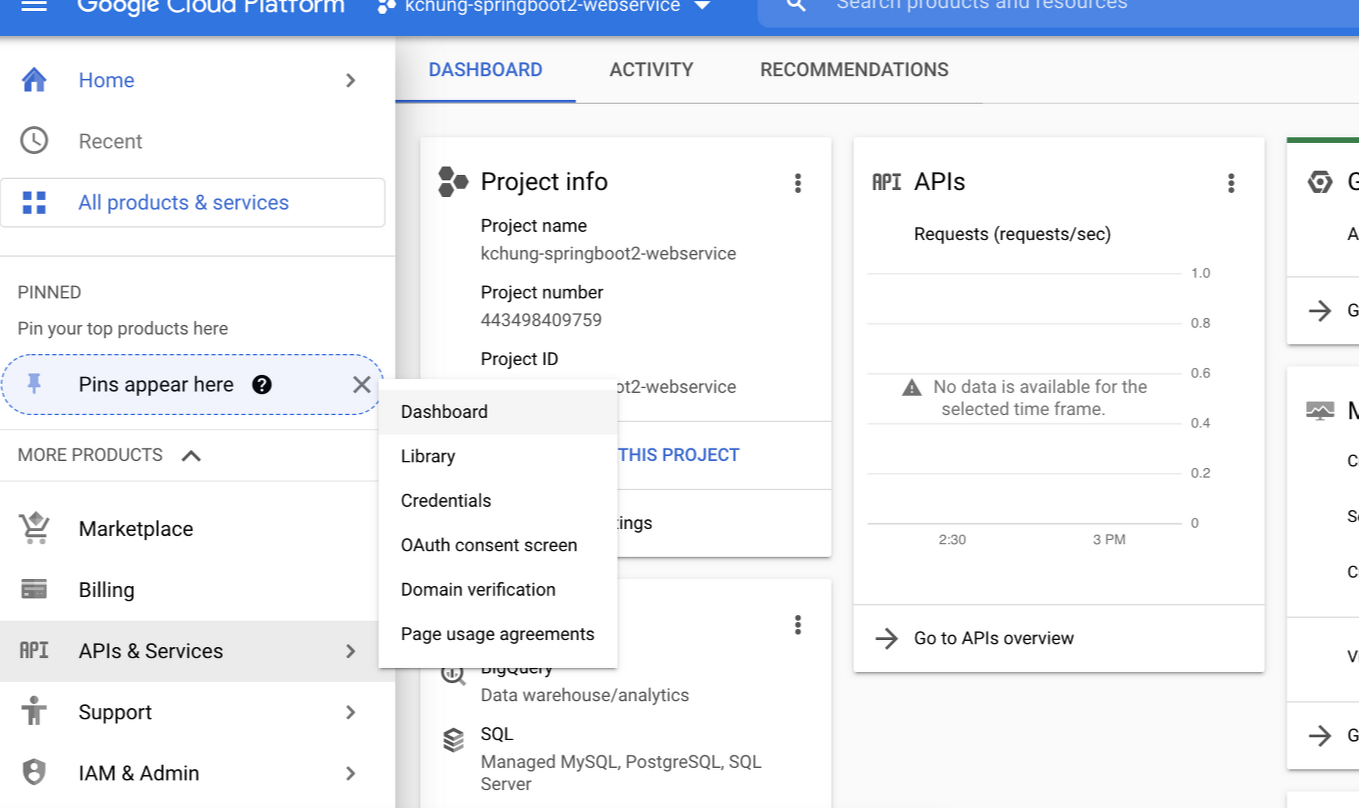Select Domain verification submenu item
This screenshot has height=808, width=1359.
tap(498, 590)
